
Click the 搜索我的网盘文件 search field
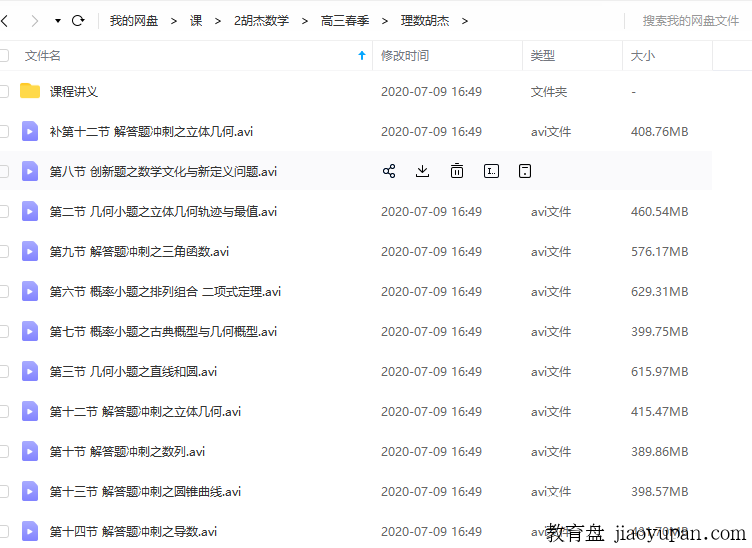coord(690,20)
